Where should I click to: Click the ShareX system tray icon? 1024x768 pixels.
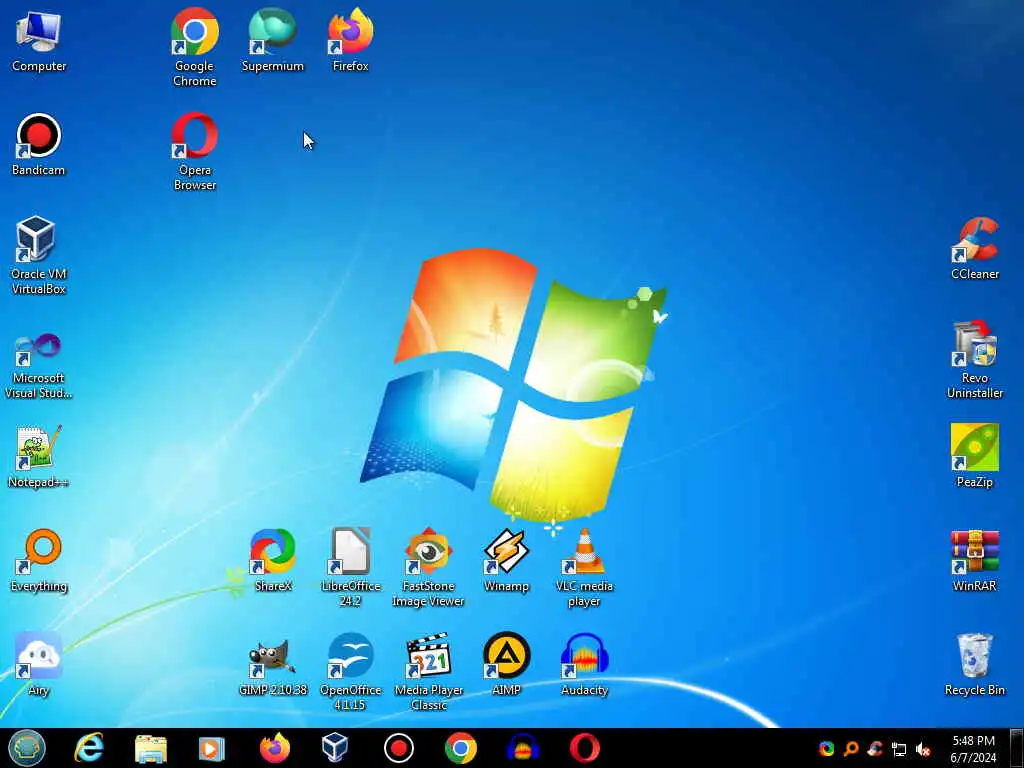pos(827,748)
